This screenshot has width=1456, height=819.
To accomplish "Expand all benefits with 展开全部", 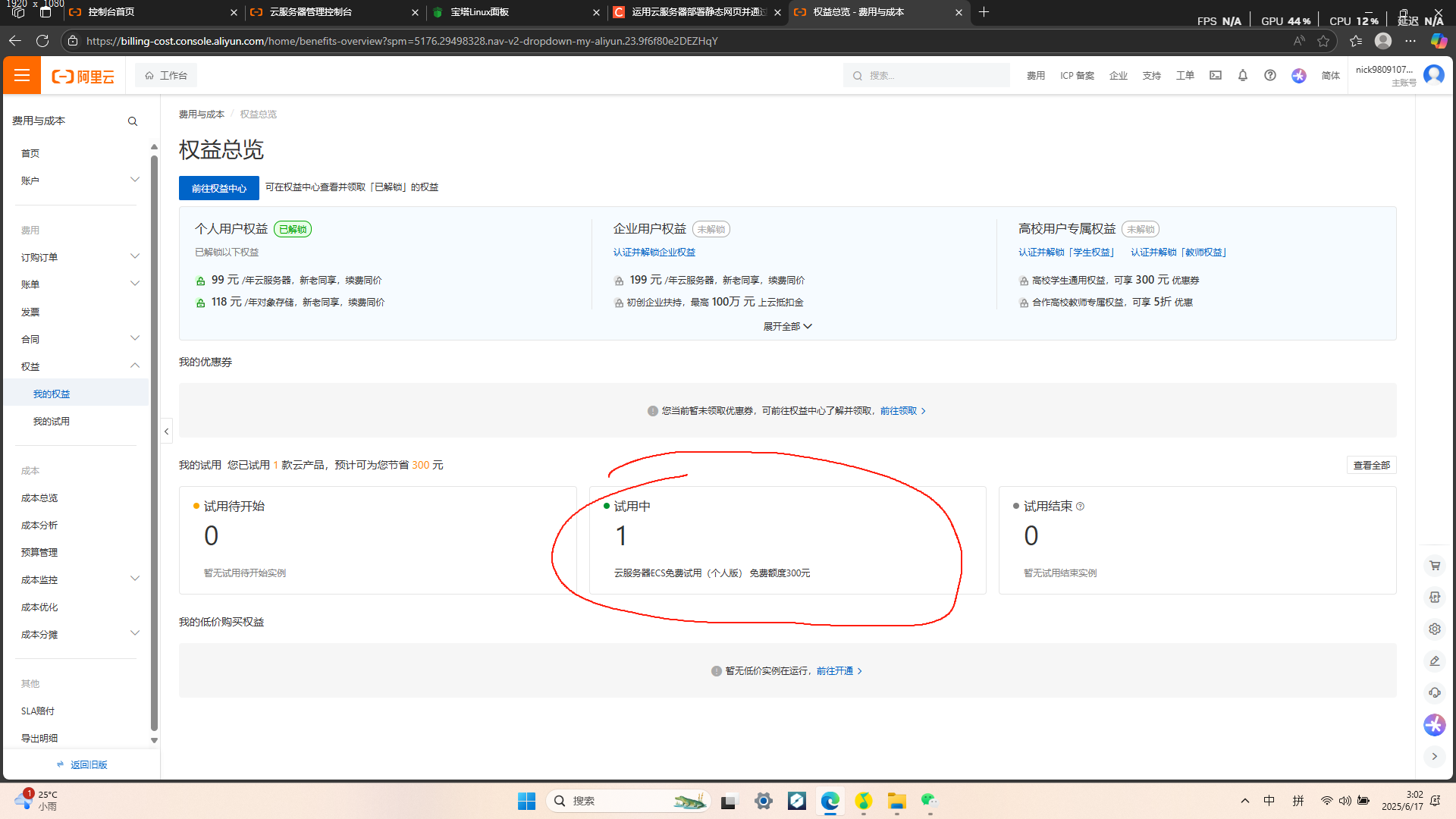I will tap(787, 326).
